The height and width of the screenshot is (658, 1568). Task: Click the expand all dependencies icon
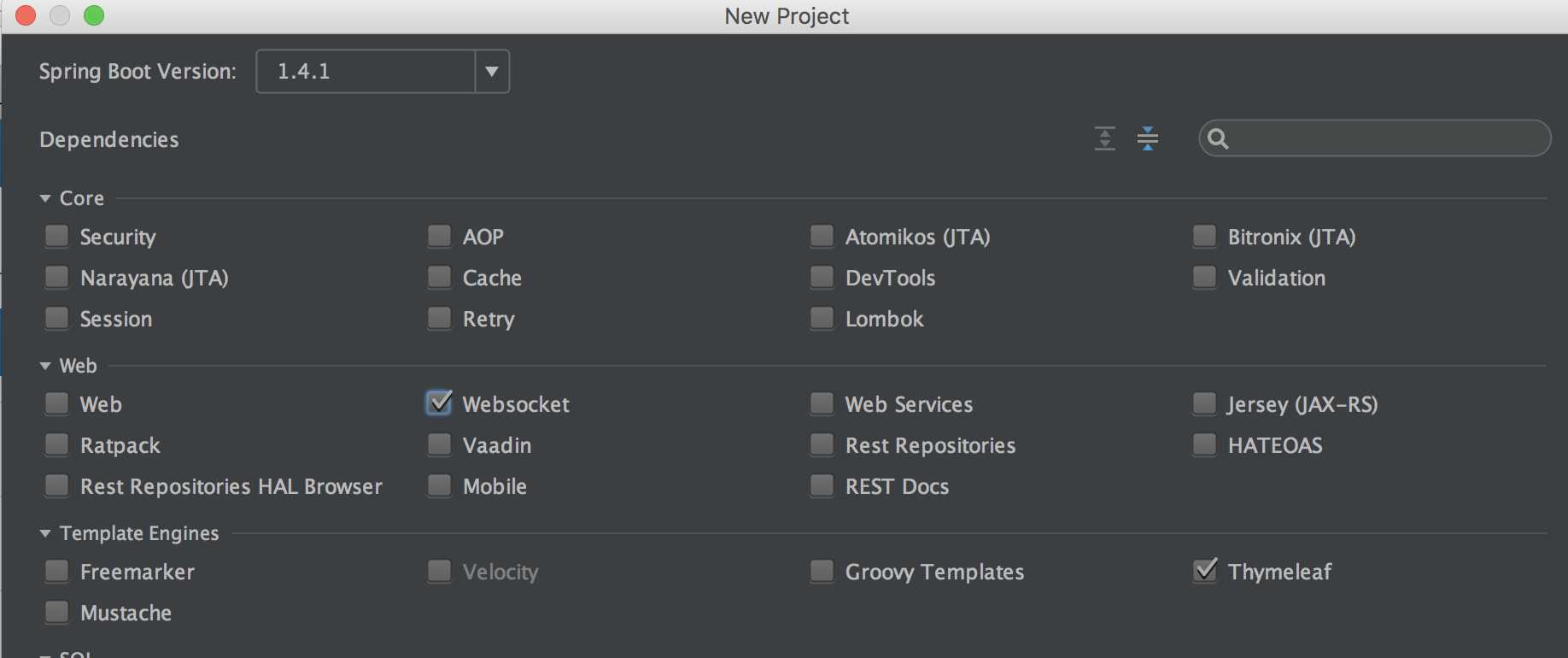[x=1105, y=138]
